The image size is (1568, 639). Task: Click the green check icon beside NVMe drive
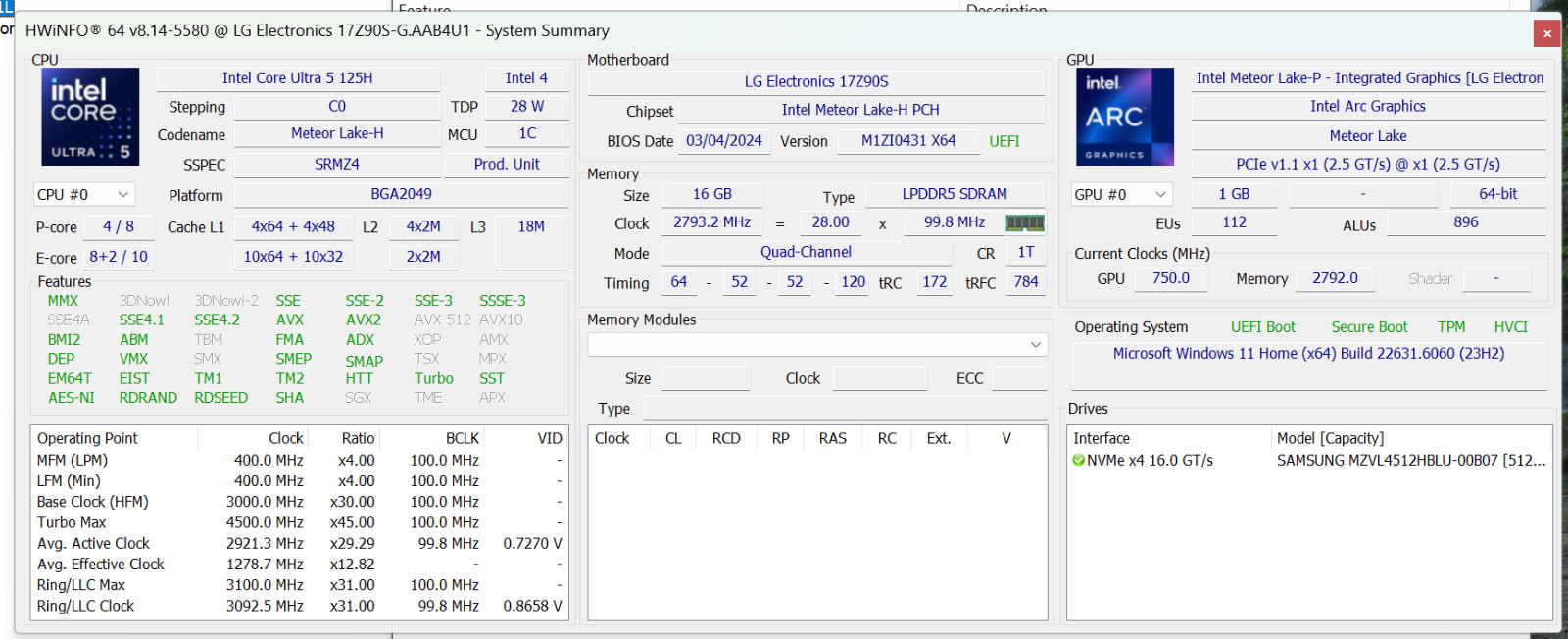click(x=1079, y=460)
